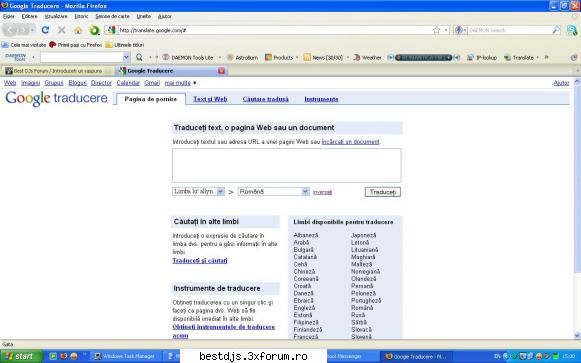This screenshot has width=581, height=363.
Task: Click the magnifier icon on the DAEMON toolbar
Action: click(139, 57)
